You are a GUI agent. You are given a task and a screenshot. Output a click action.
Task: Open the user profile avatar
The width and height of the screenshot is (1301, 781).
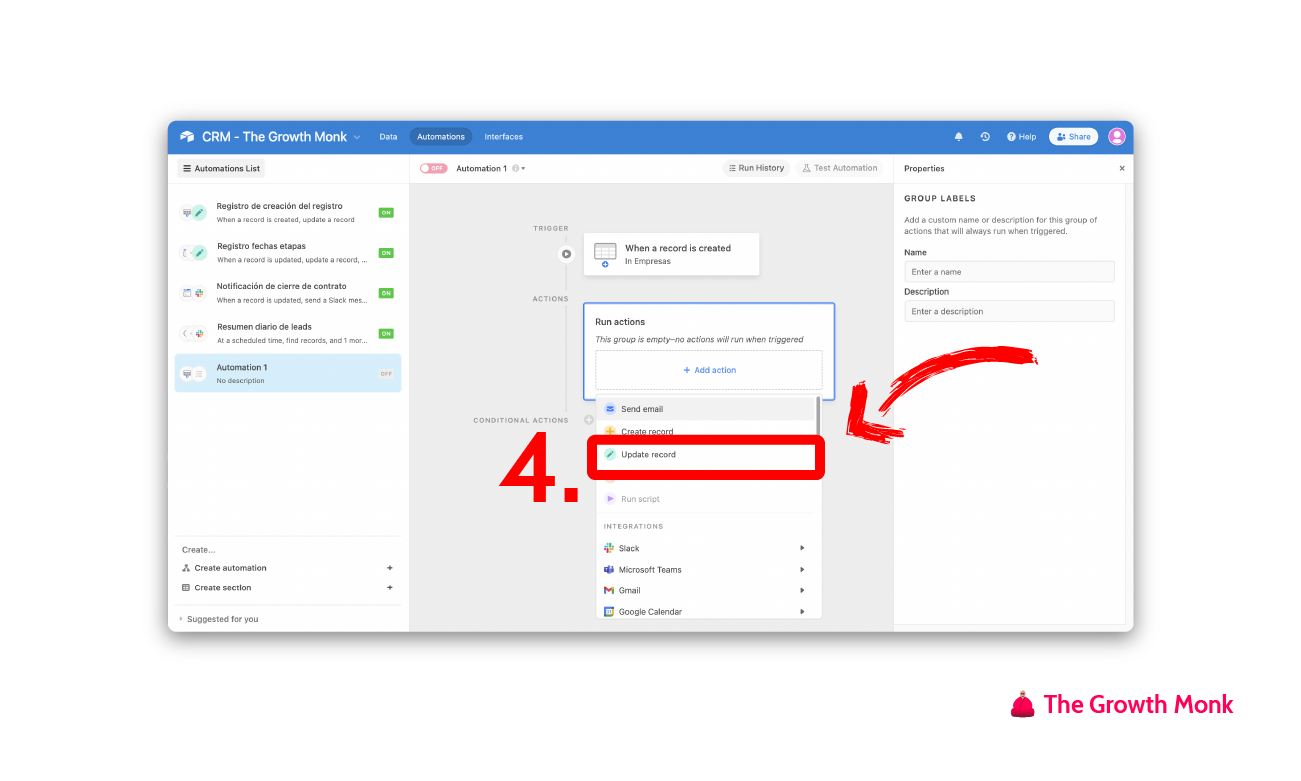1117,137
